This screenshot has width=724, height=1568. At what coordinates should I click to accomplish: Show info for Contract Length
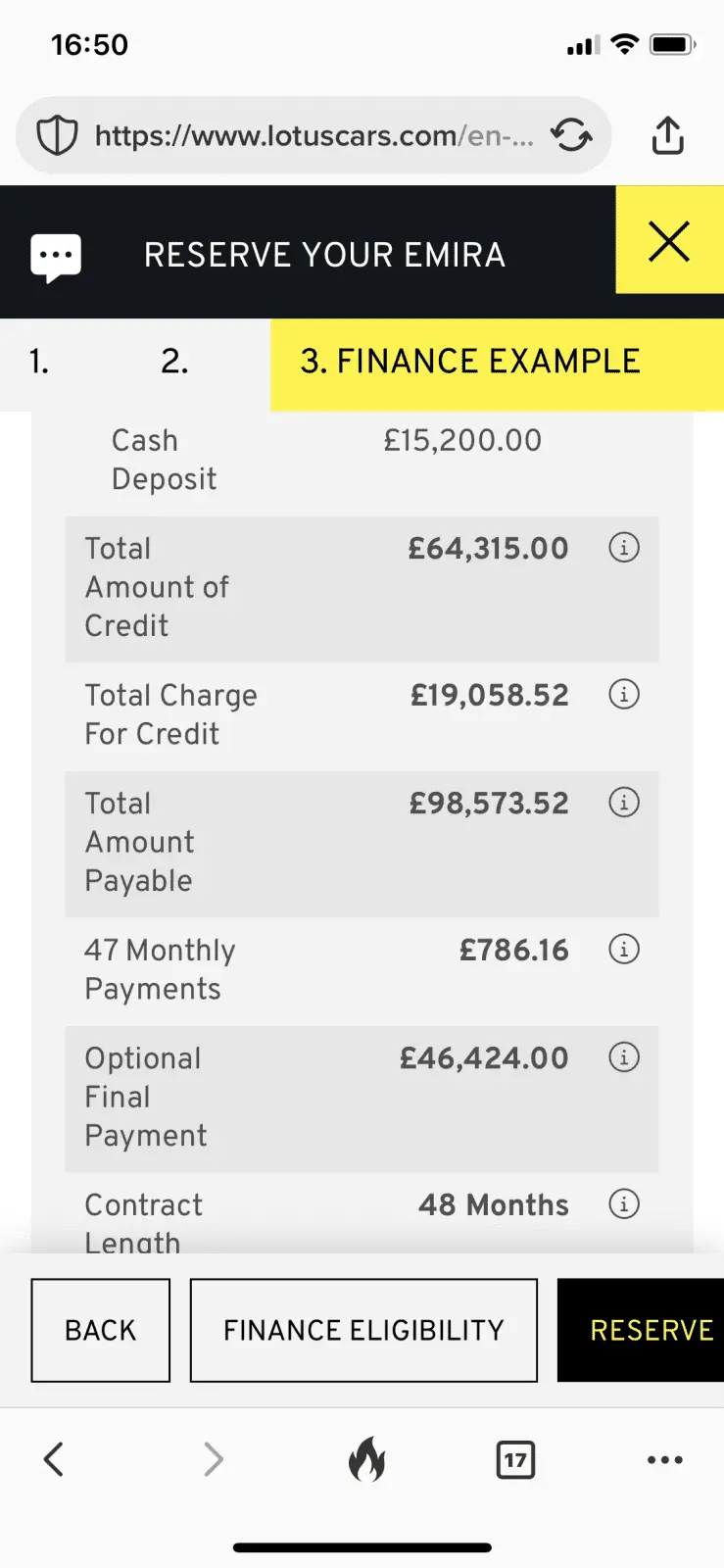(x=624, y=1203)
